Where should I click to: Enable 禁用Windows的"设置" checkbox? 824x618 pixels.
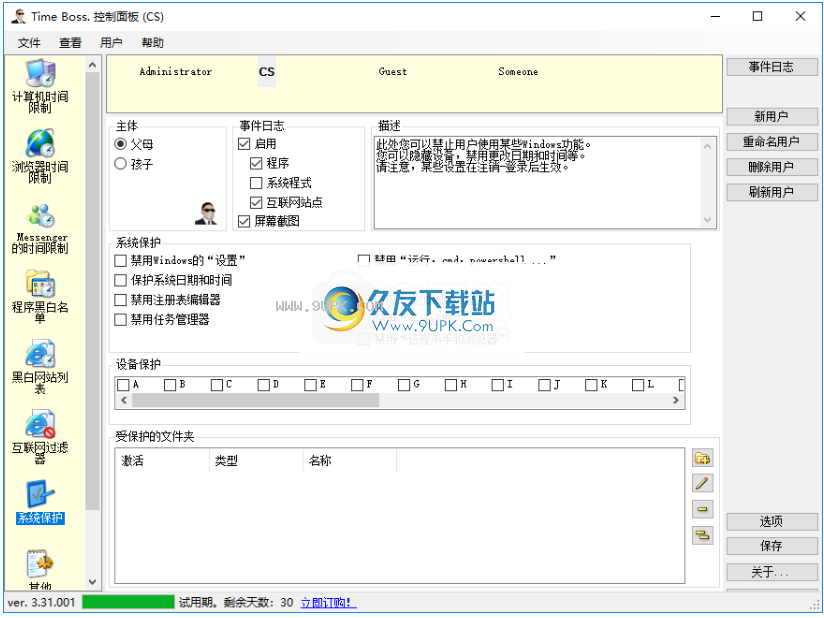click(120, 261)
